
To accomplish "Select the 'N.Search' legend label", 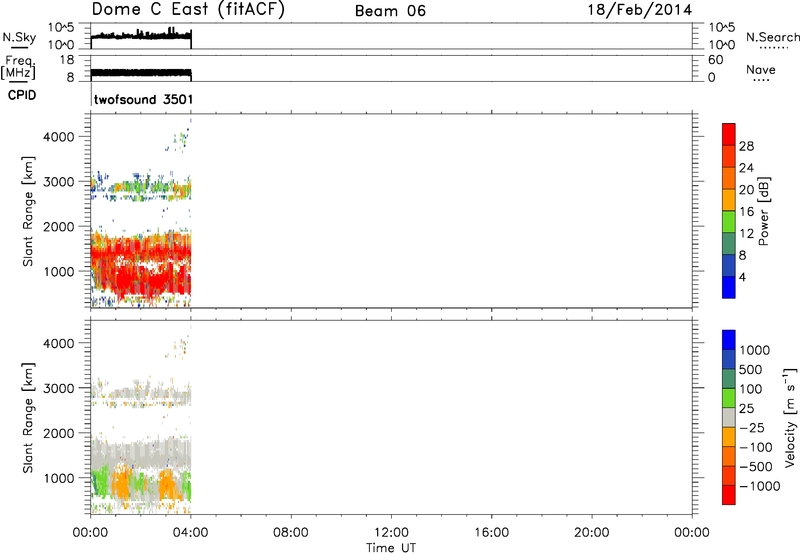I will click(x=772, y=37).
